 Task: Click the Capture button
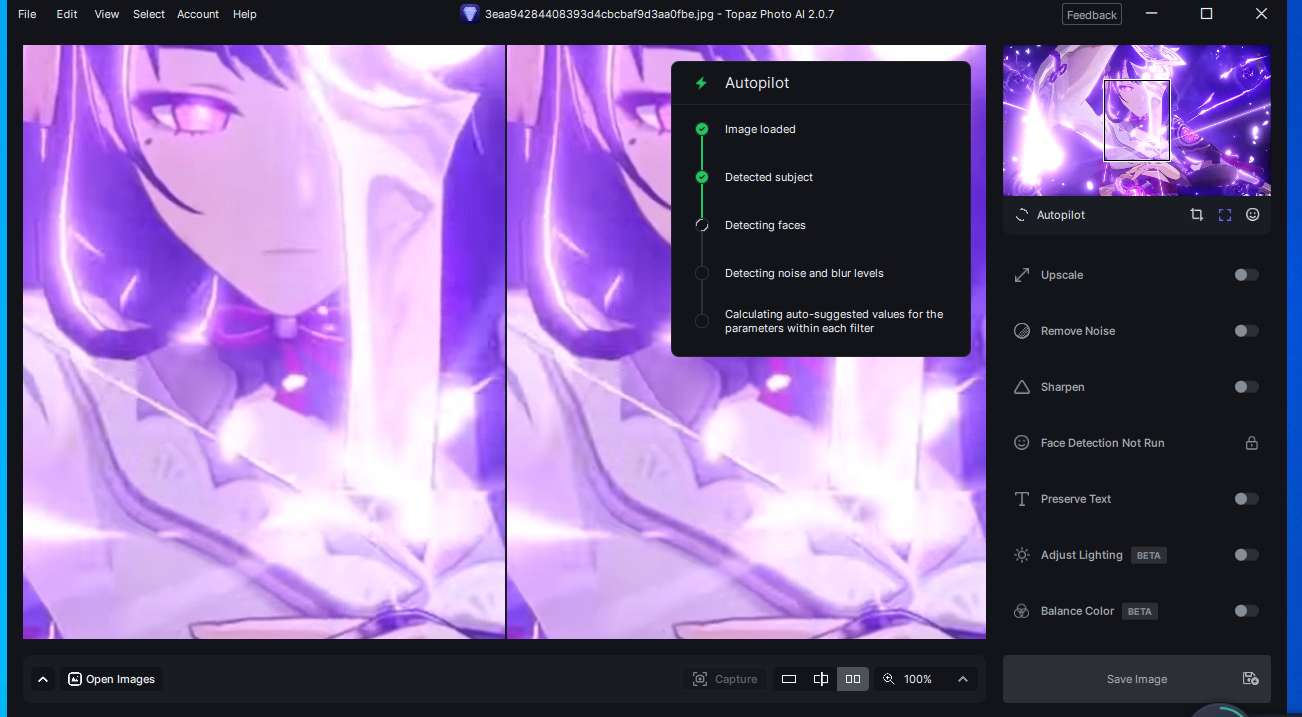pyautogui.click(x=725, y=679)
